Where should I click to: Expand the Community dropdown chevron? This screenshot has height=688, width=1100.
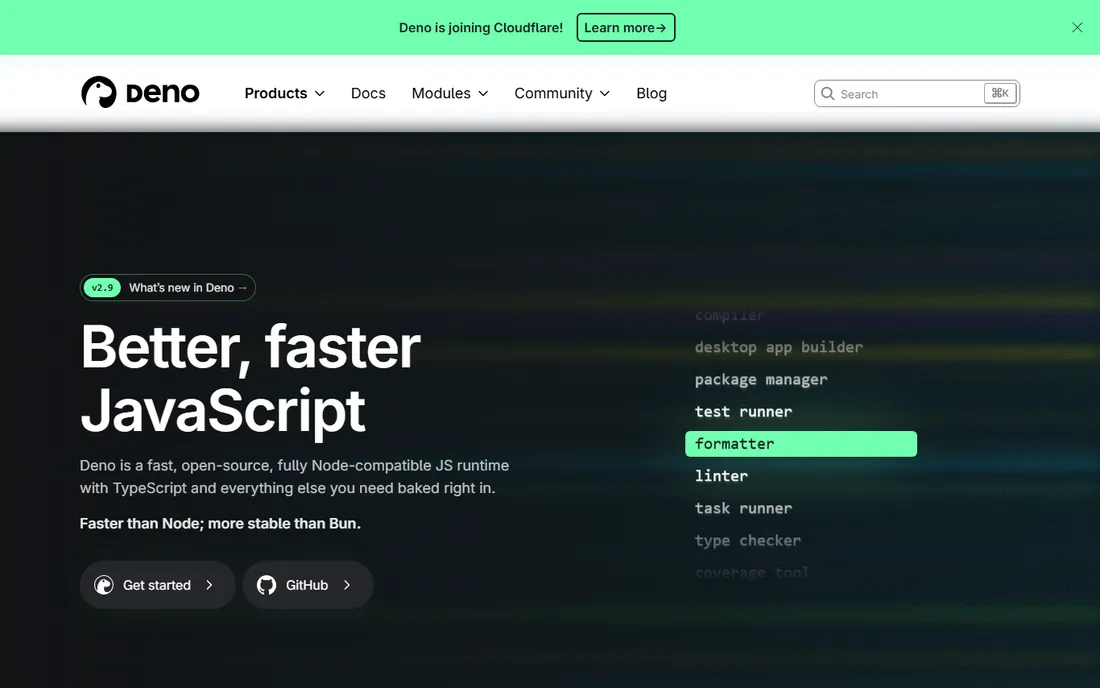click(x=605, y=93)
